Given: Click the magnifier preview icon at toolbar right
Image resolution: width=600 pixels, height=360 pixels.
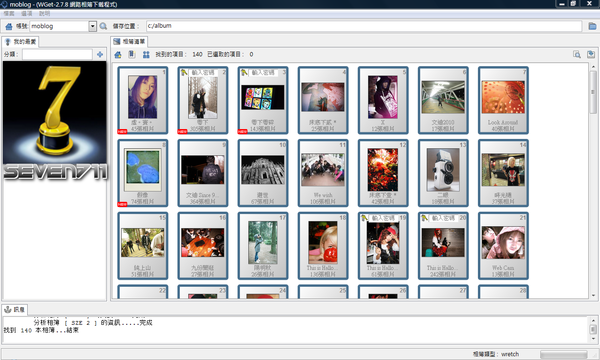Looking at the screenshot, I should point(577,54).
